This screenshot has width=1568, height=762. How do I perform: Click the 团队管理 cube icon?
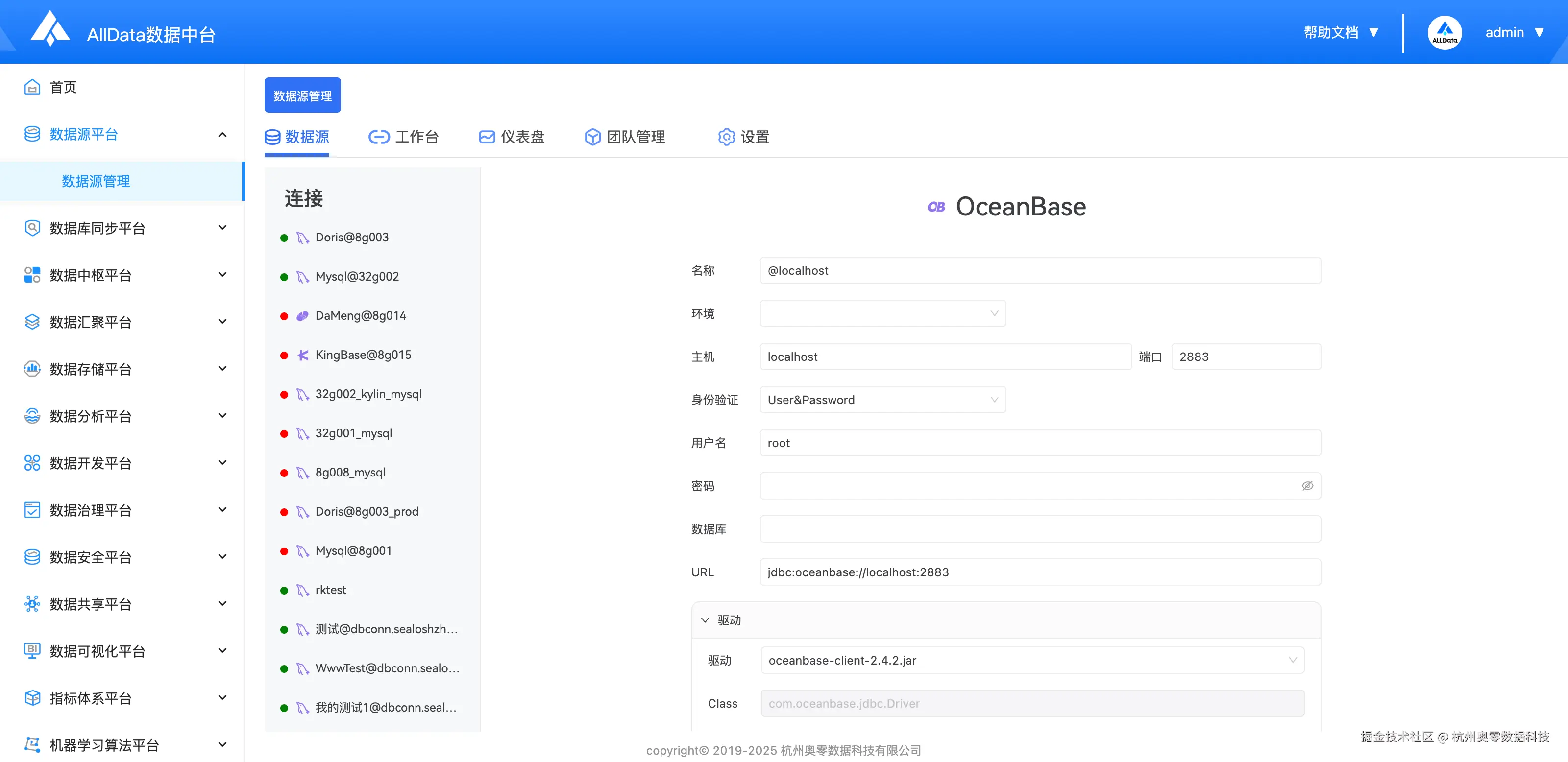592,137
